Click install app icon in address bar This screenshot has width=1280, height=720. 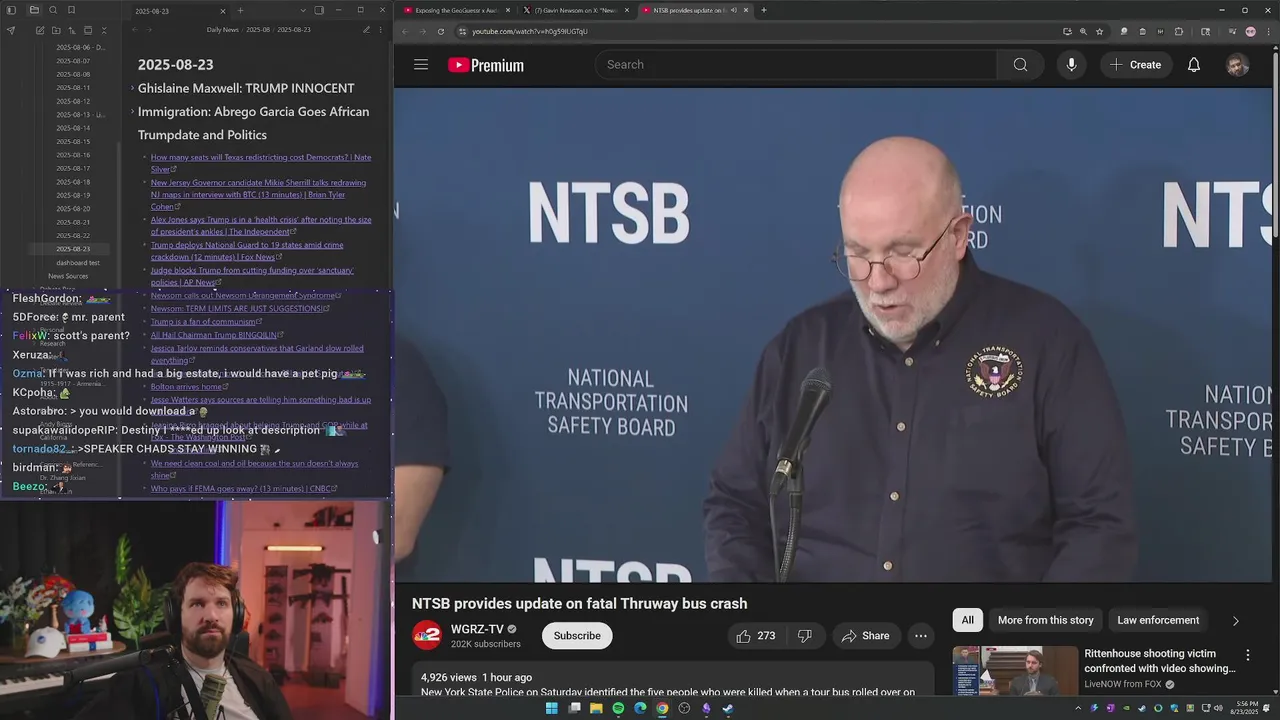[1067, 31]
